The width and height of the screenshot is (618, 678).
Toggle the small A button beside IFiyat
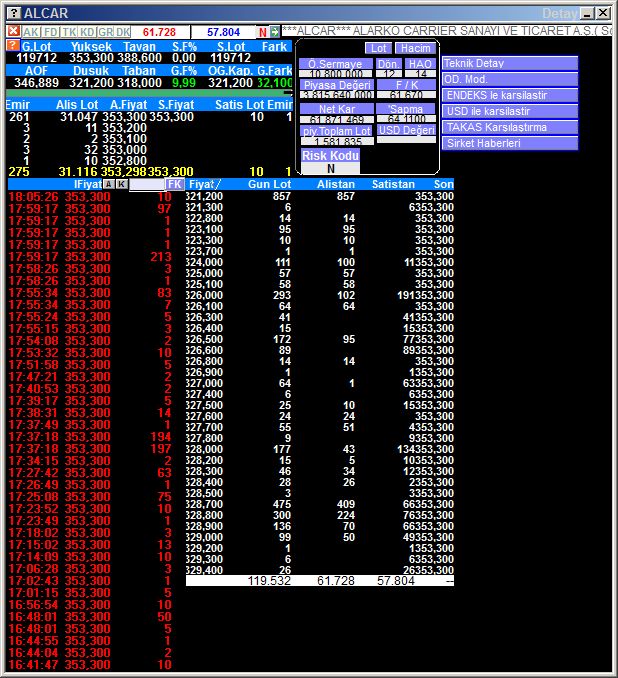(109, 184)
